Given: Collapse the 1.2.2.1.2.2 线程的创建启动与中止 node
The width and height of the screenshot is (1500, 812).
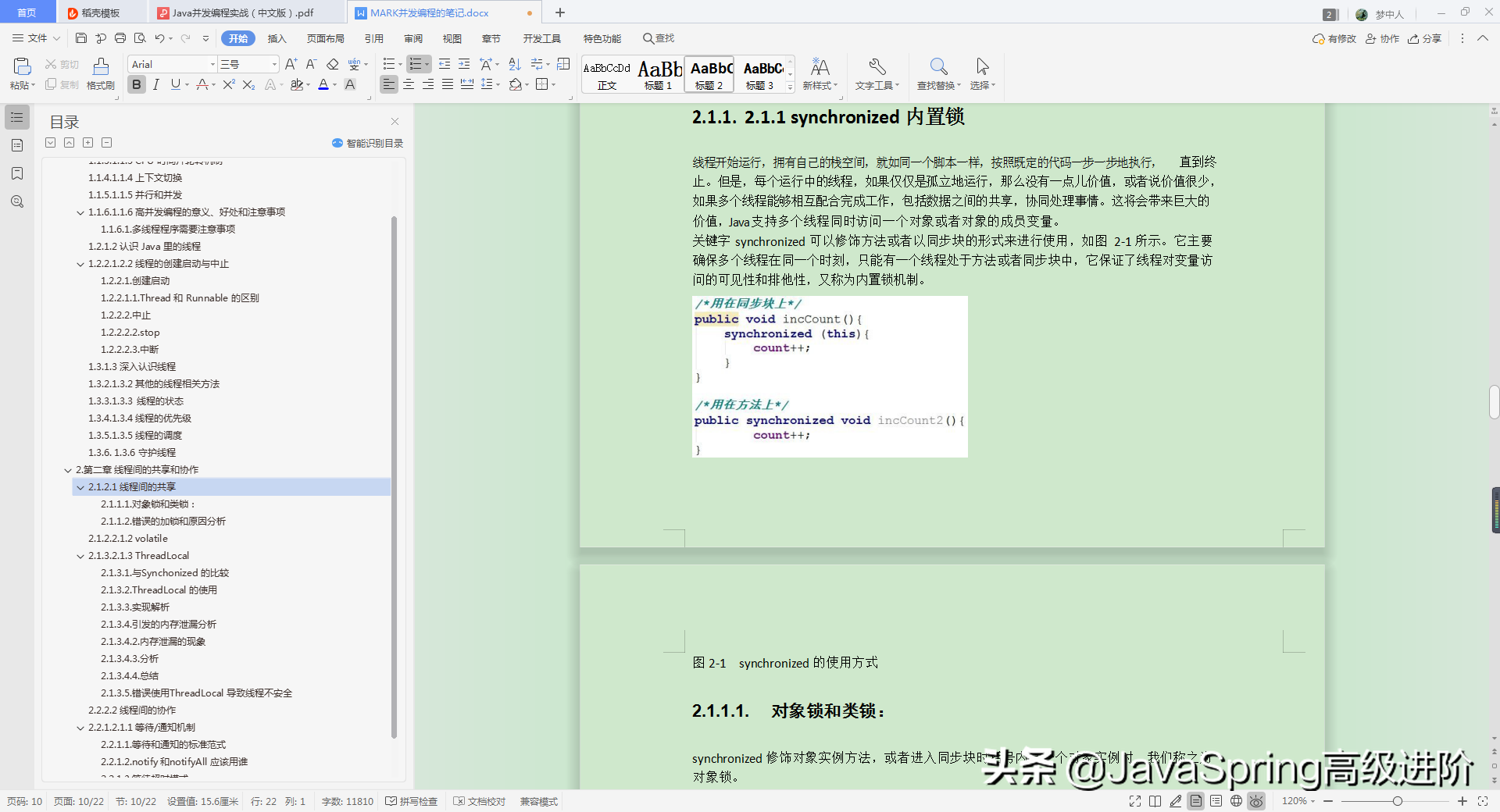Looking at the screenshot, I should (80, 264).
